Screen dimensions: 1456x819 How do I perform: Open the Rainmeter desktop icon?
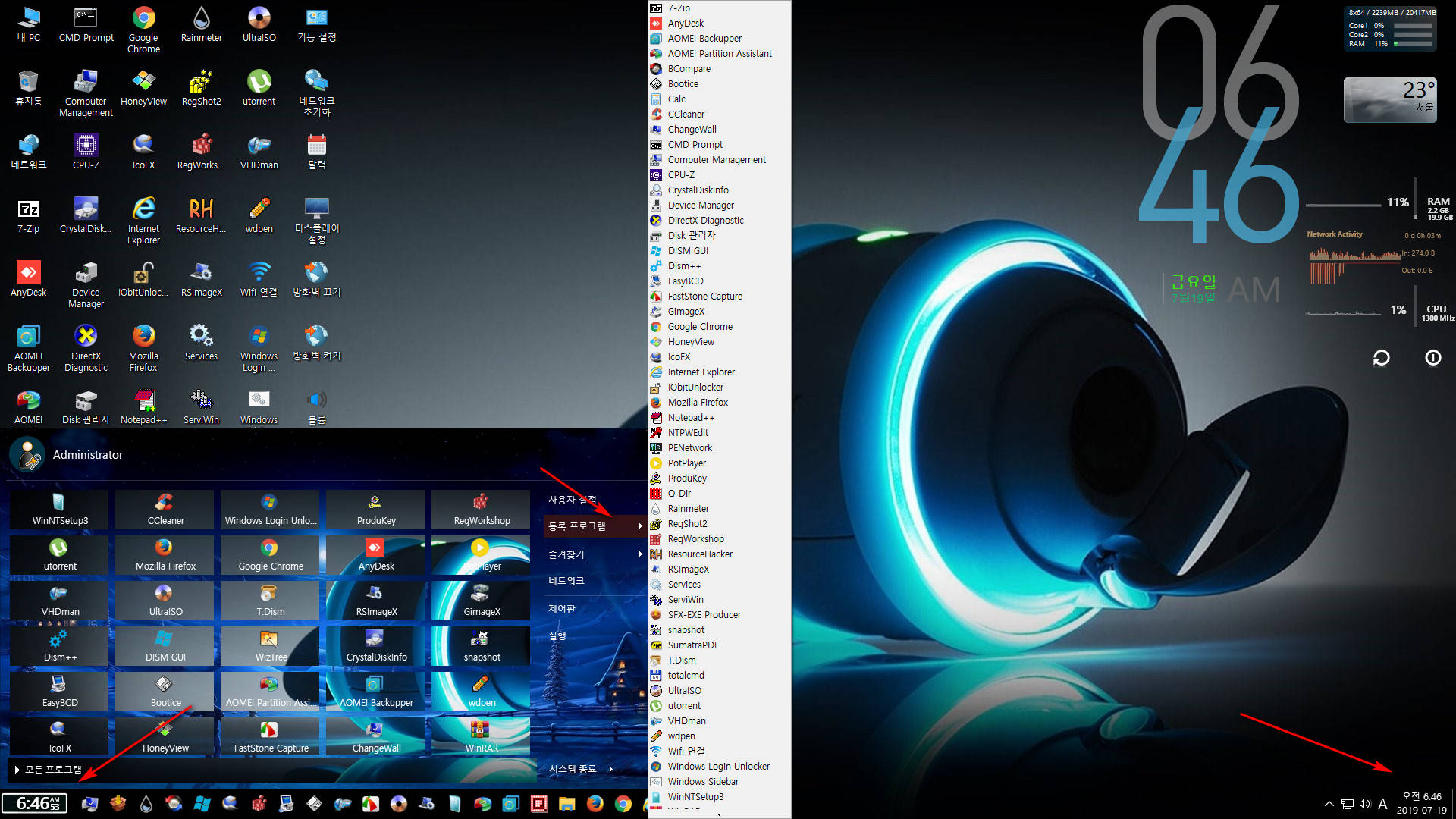(201, 24)
